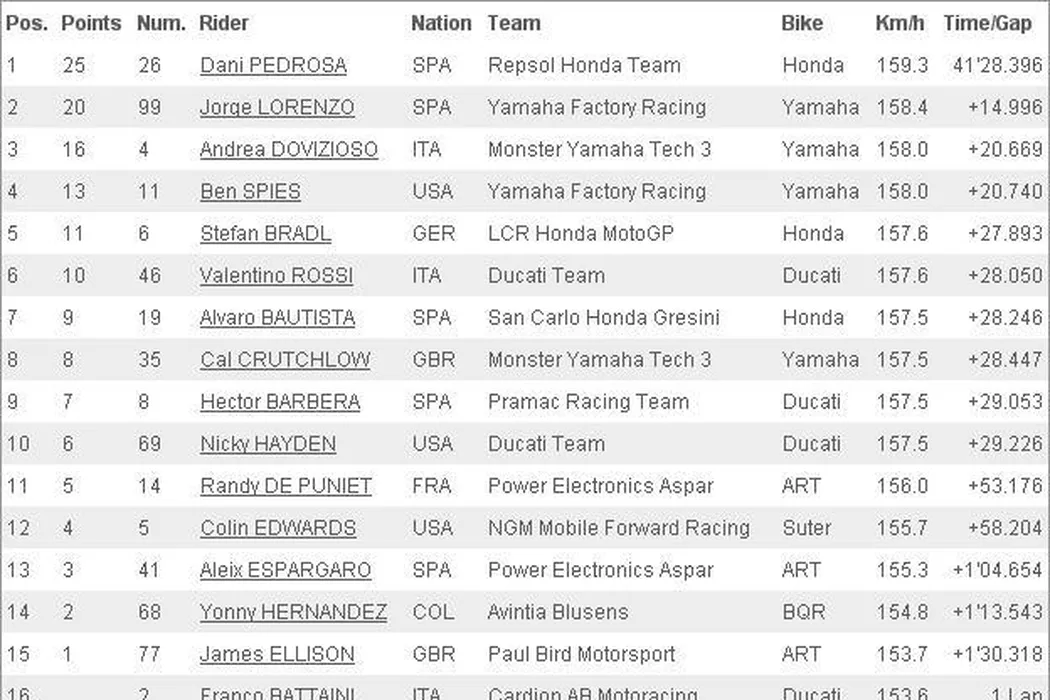Select Ben SPIES rider link
1050x700 pixels.
tap(250, 192)
